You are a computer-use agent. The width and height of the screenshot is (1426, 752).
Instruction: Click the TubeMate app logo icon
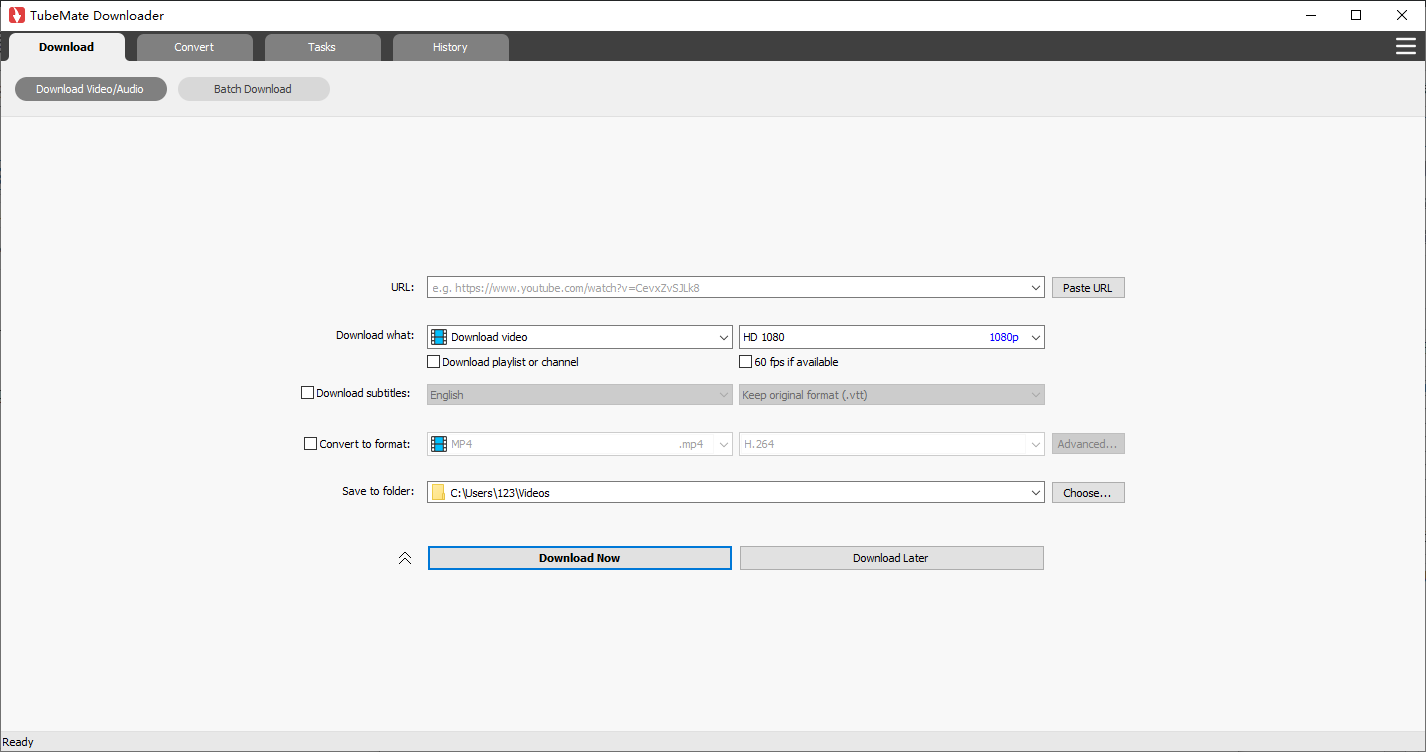[x=16, y=15]
